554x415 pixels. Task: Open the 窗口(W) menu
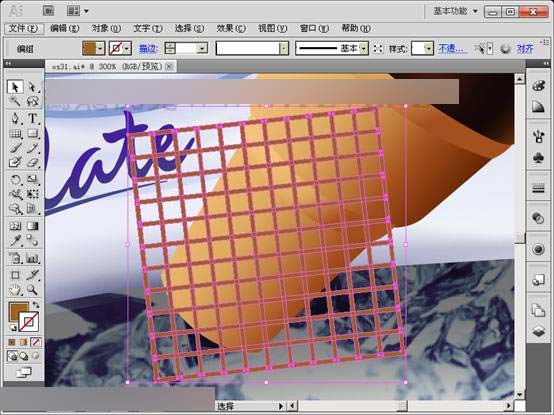[x=314, y=28]
